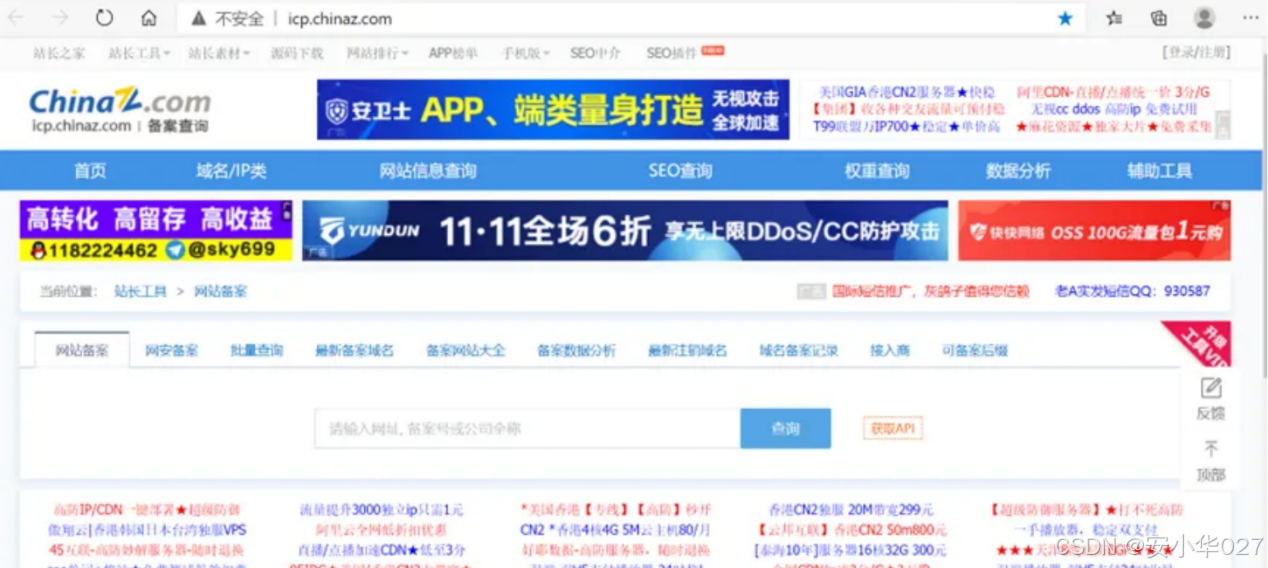
Task: Go back using the browser back arrow
Action: (16, 18)
